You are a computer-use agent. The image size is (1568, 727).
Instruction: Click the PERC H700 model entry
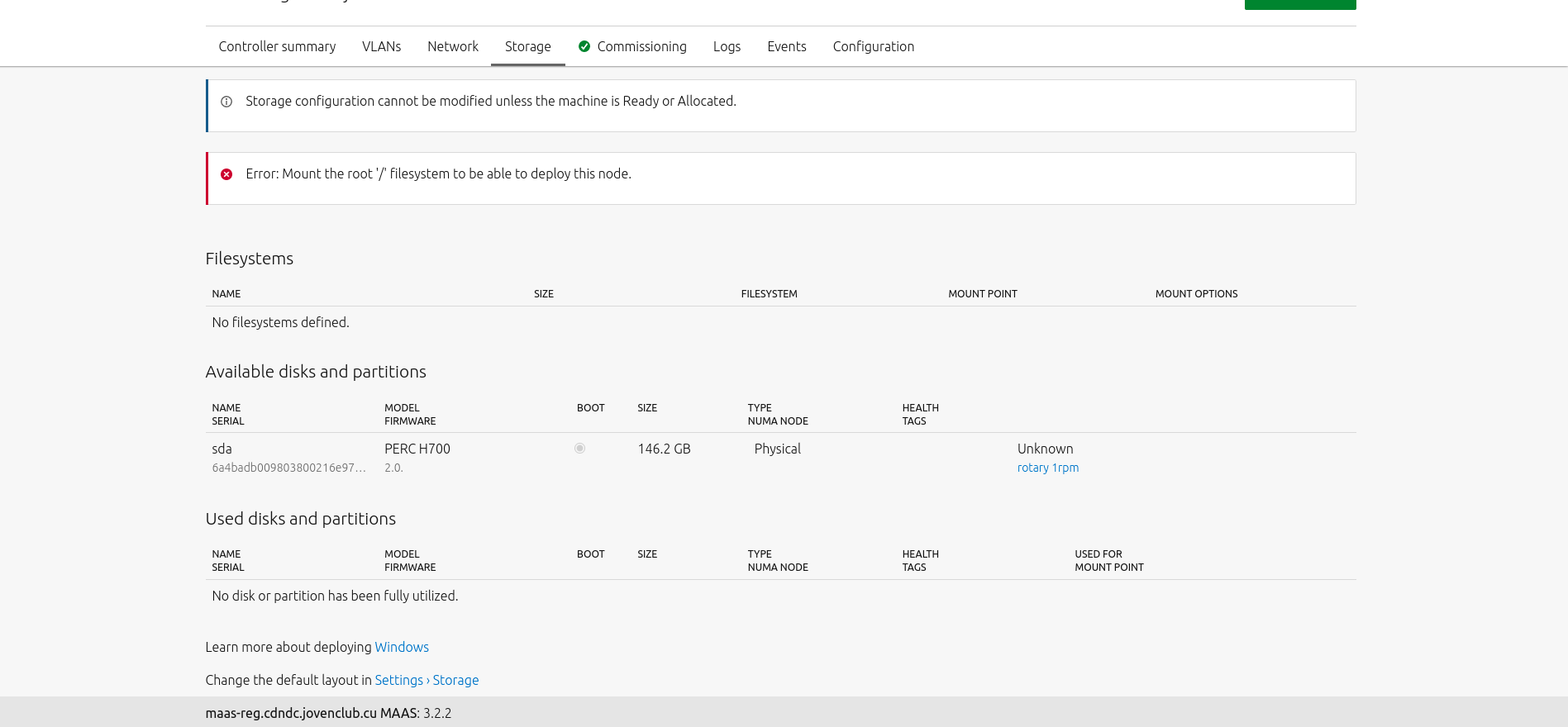(x=417, y=449)
